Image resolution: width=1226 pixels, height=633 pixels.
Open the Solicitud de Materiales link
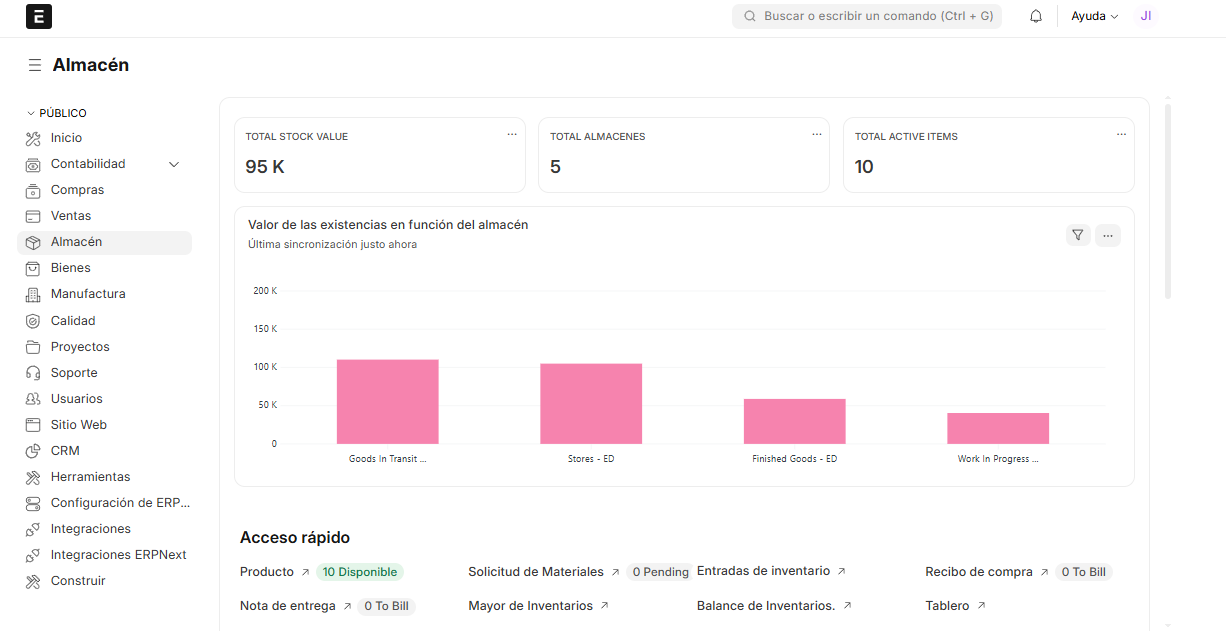(536, 572)
